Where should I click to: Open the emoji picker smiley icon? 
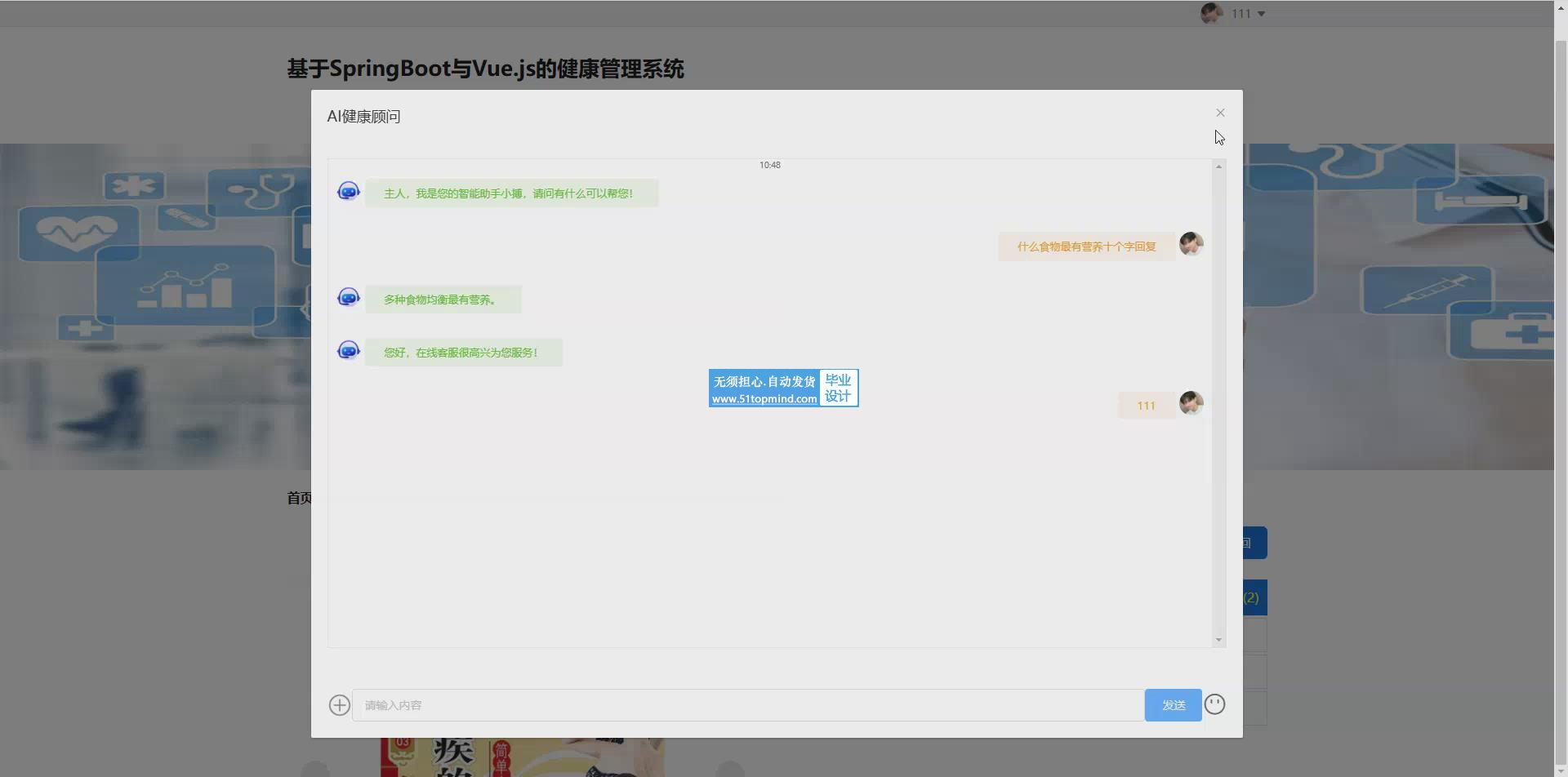pyautogui.click(x=1214, y=704)
